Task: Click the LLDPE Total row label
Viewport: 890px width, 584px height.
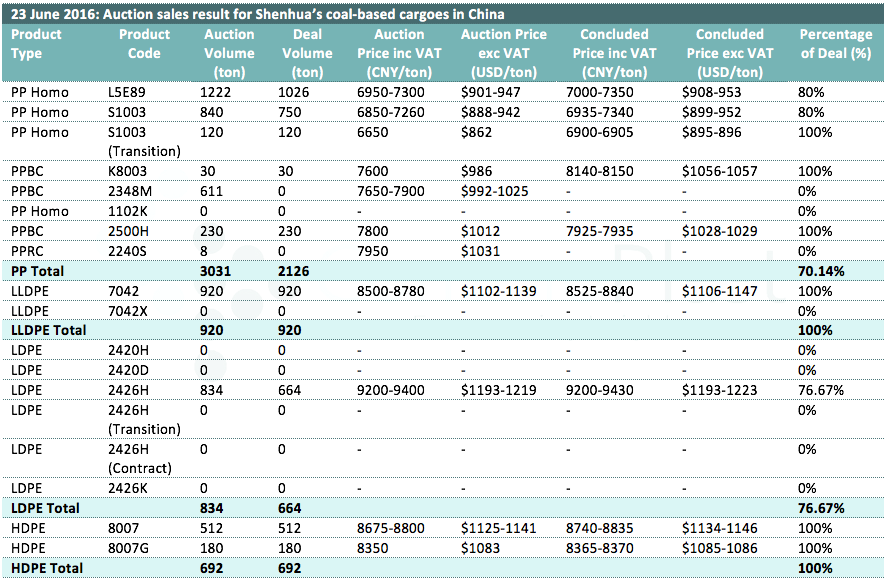Action: (x=48, y=329)
